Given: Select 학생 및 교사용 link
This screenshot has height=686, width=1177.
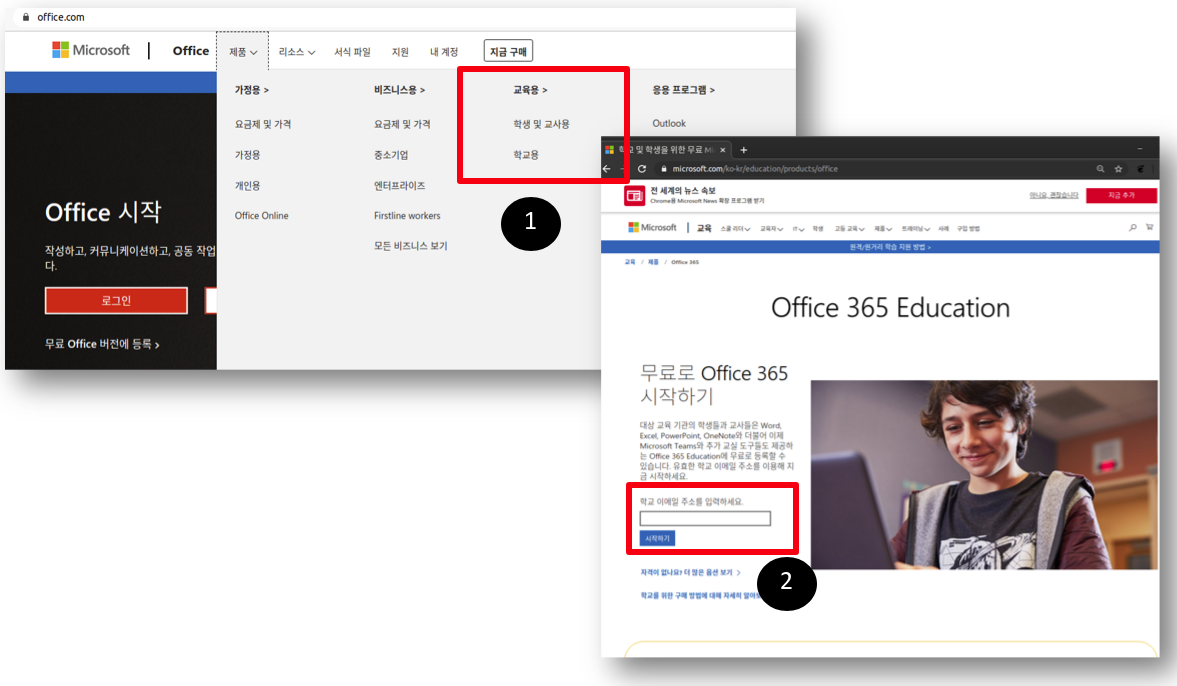Looking at the screenshot, I should [x=541, y=125].
